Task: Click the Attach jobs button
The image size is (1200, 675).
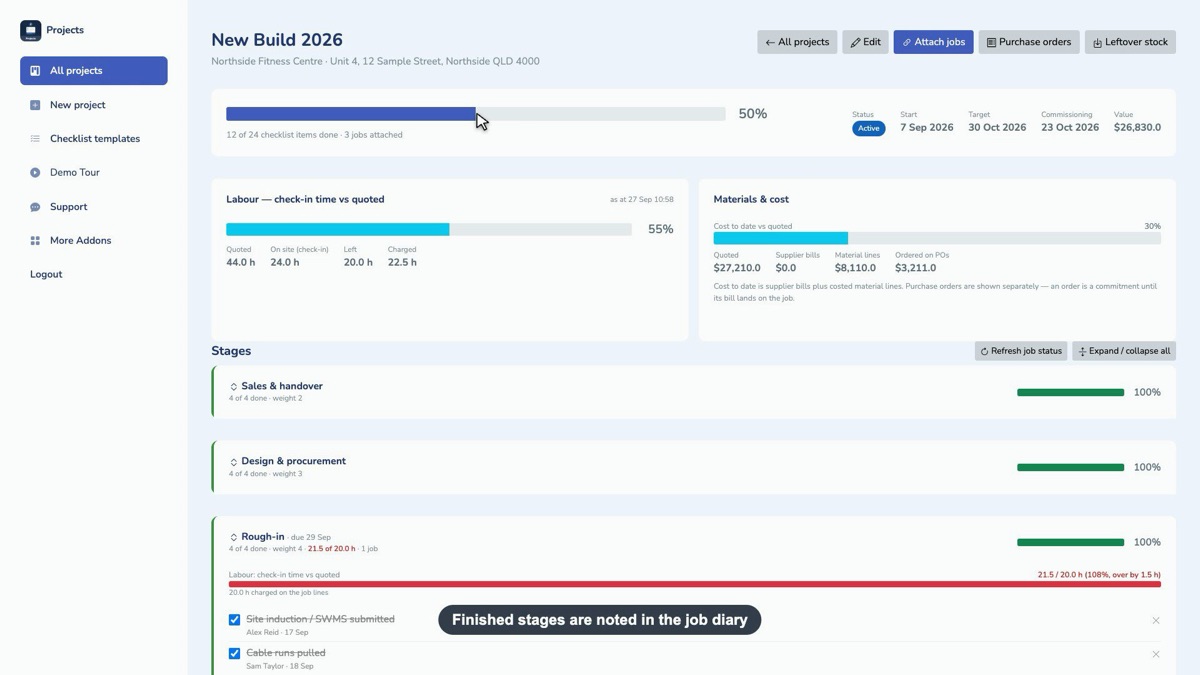Action: click(933, 42)
